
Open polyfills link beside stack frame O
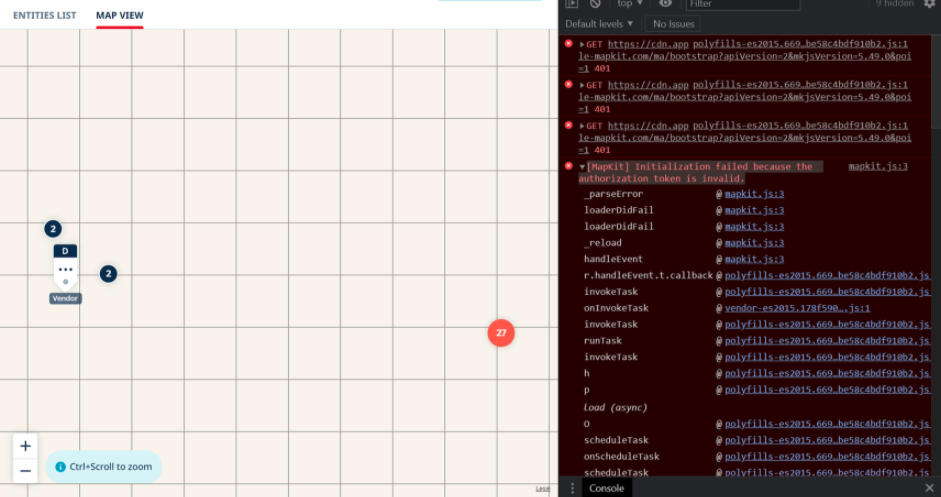click(x=828, y=424)
